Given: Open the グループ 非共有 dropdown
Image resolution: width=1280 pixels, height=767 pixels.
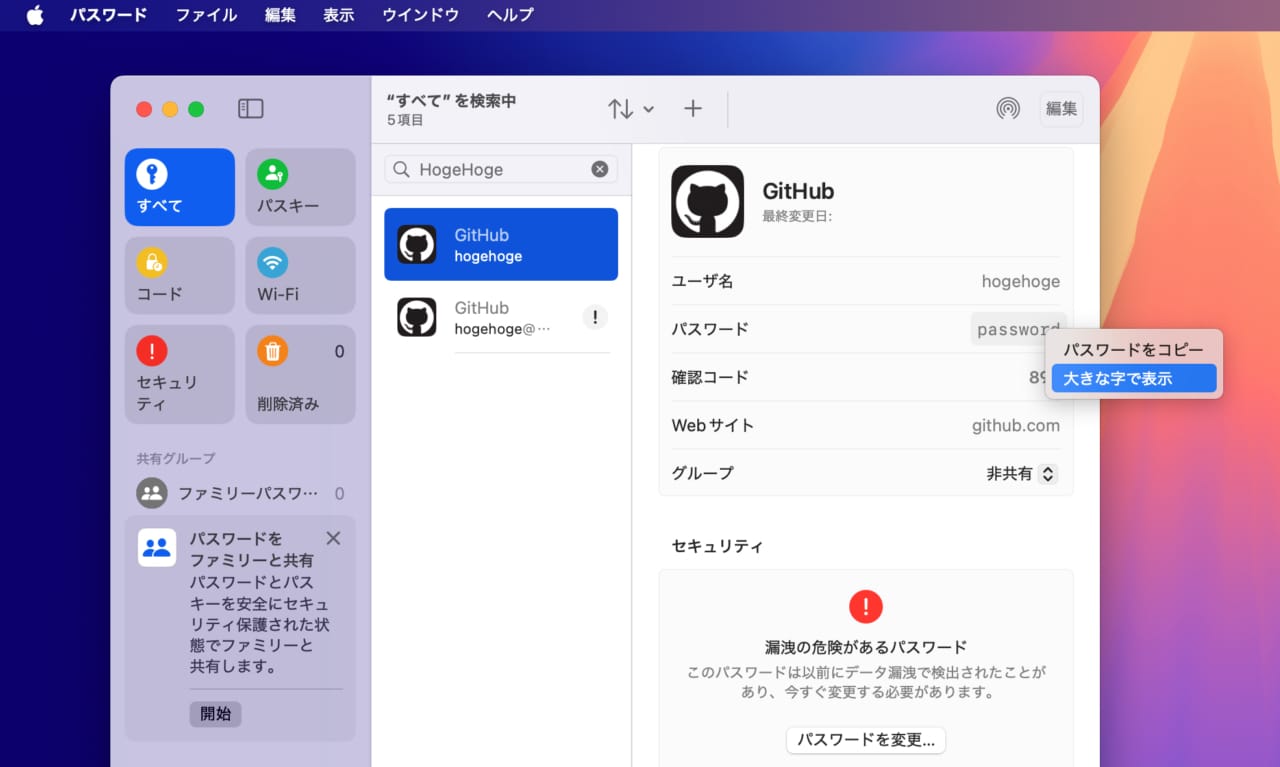Looking at the screenshot, I should click(x=1021, y=473).
